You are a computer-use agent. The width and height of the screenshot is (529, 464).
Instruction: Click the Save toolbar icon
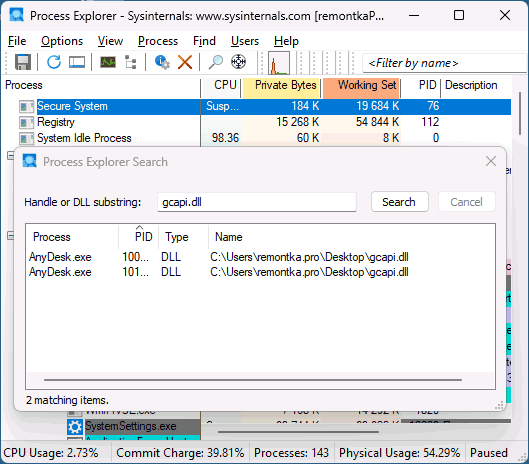(x=23, y=62)
